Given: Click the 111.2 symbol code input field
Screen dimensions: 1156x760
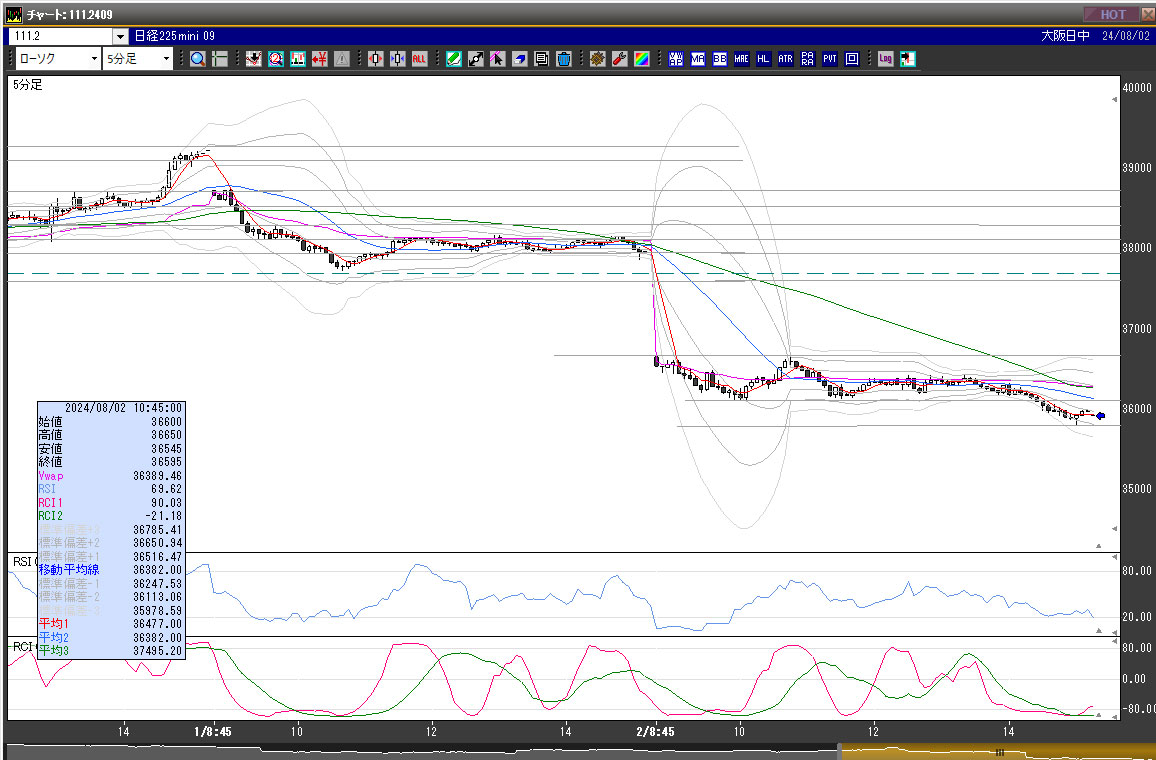Looking at the screenshot, I should tap(60, 36).
